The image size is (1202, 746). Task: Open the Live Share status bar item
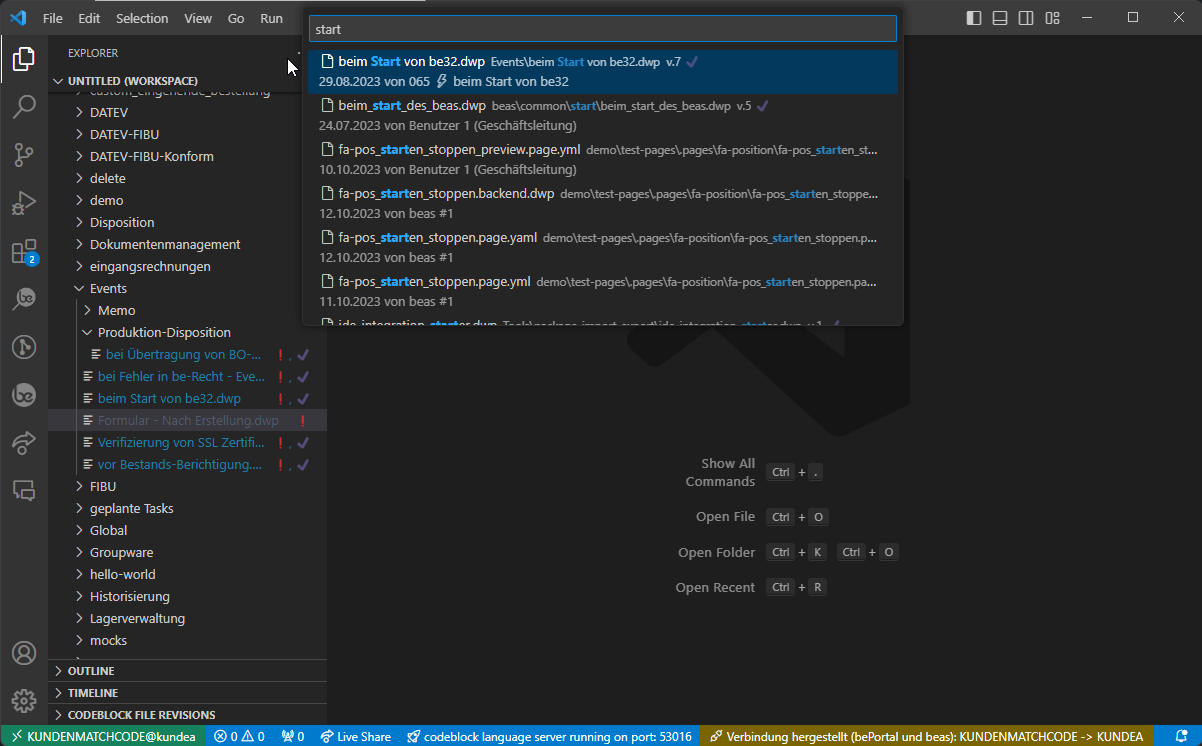(355, 736)
